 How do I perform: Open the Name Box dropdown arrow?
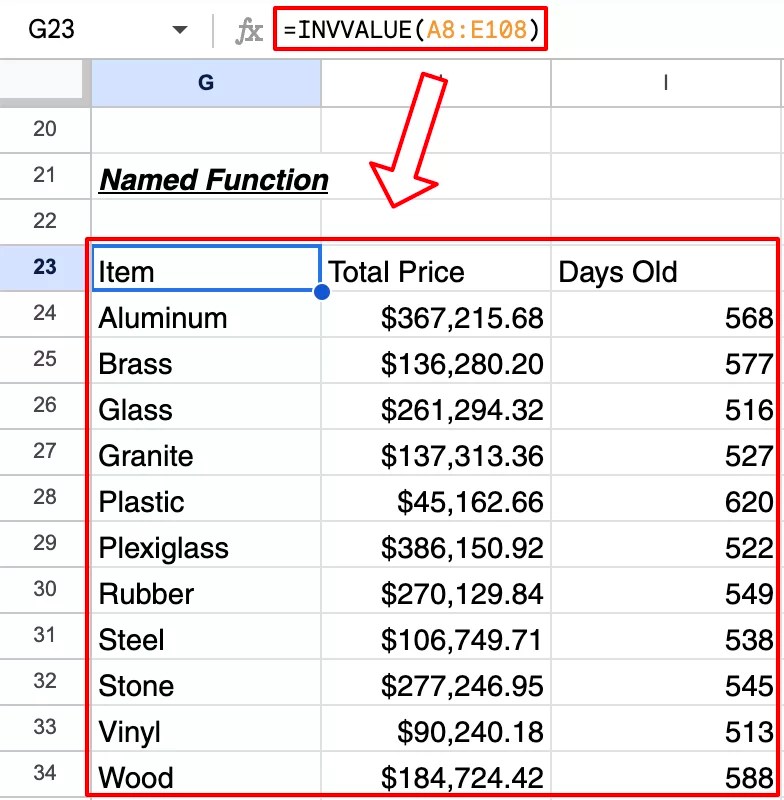click(180, 29)
